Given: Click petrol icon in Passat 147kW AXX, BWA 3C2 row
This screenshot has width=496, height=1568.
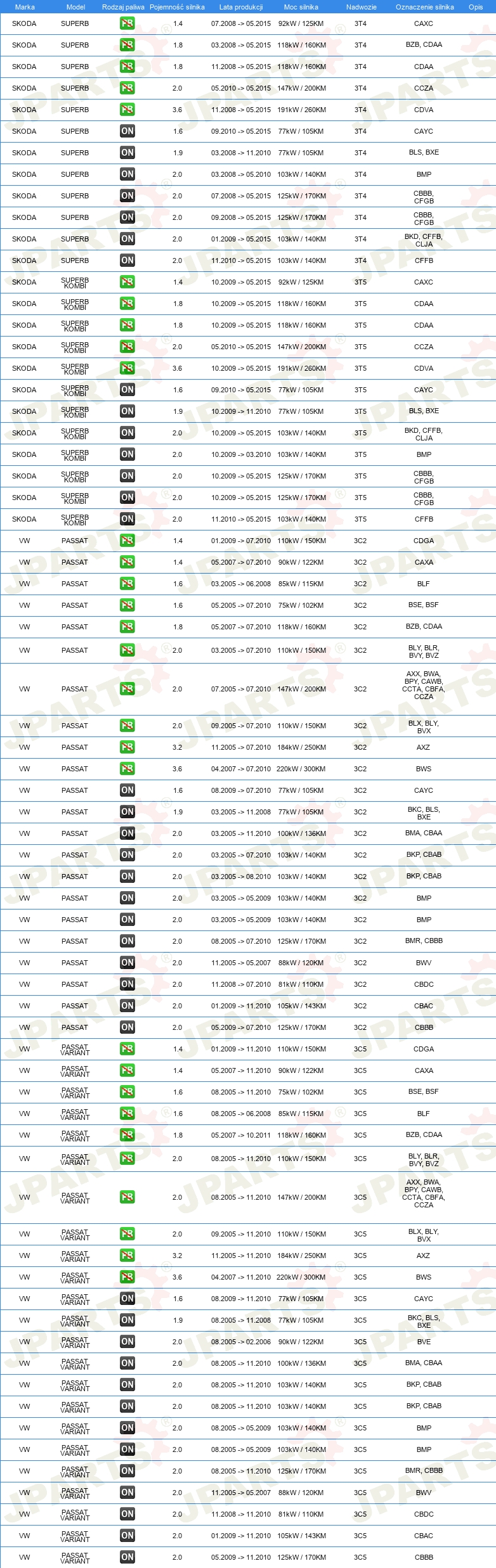Looking at the screenshot, I should [x=127, y=689].
